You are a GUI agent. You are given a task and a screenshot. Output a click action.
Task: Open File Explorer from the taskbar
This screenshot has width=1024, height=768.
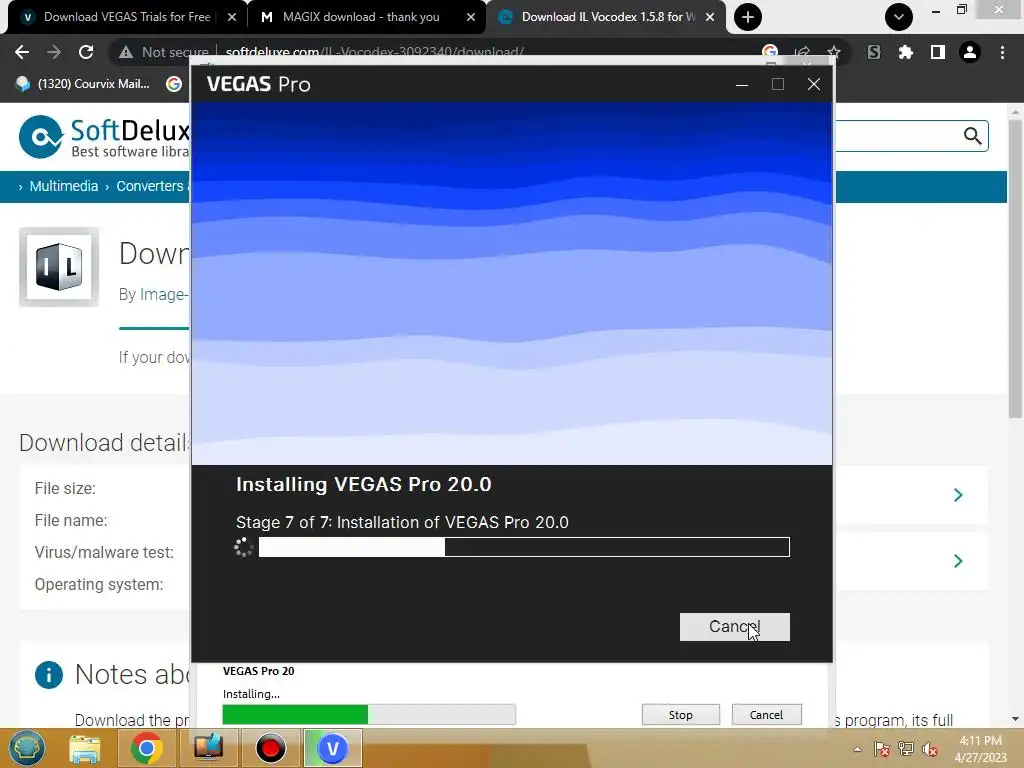pyautogui.click(x=85, y=748)
